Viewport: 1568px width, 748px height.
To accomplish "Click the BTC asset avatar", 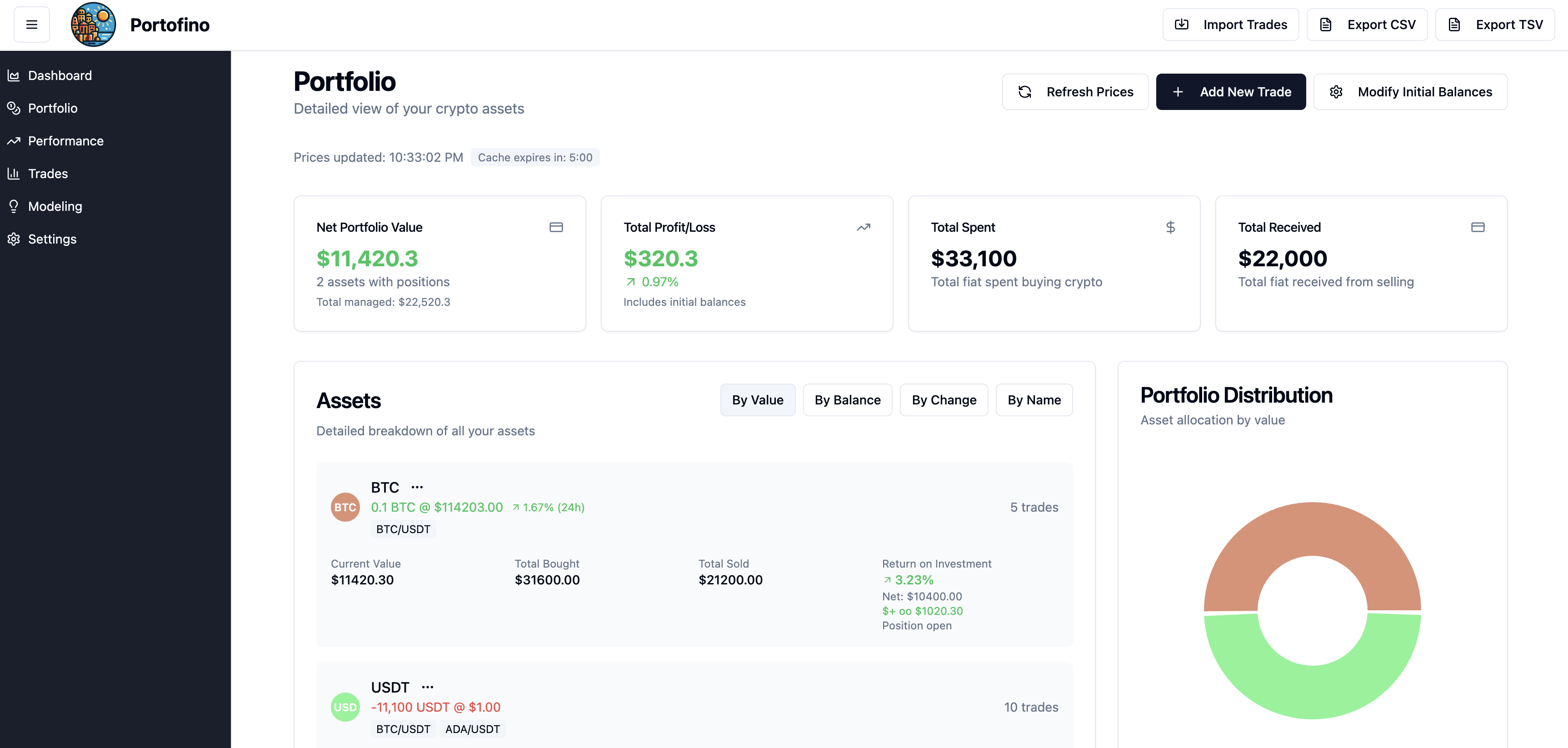I will pyautogui.click(x=345, y=507).
